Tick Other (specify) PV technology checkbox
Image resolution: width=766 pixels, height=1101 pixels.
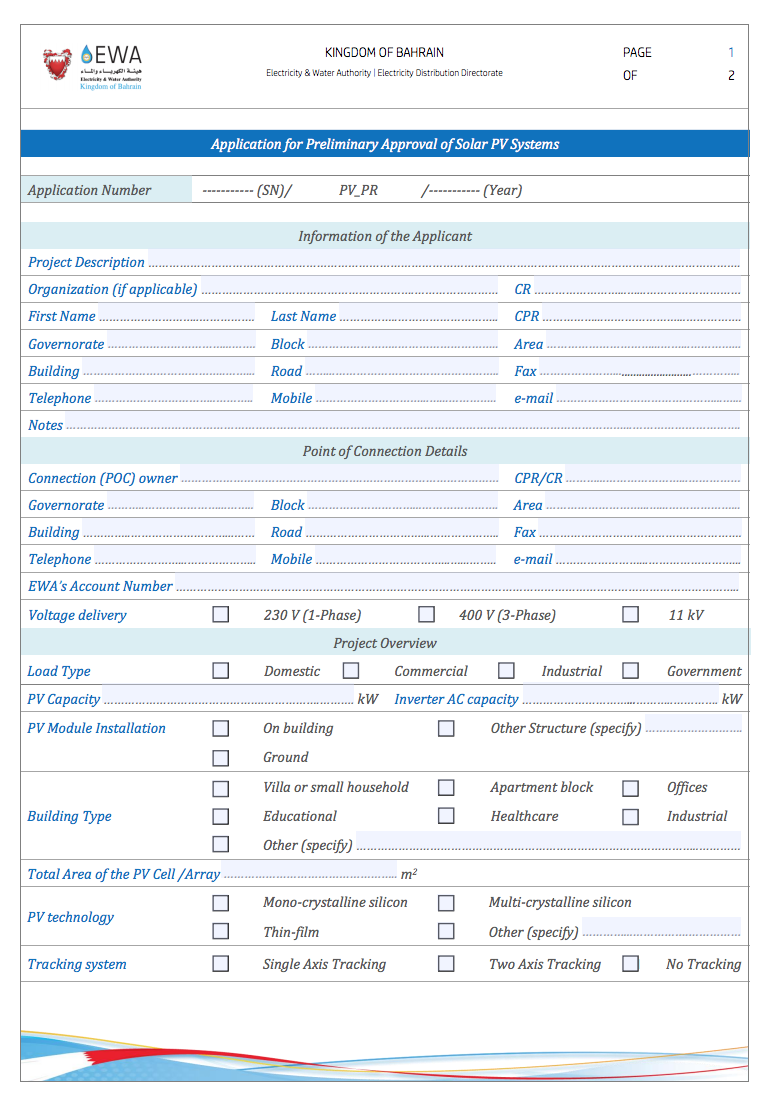[446, 931]
